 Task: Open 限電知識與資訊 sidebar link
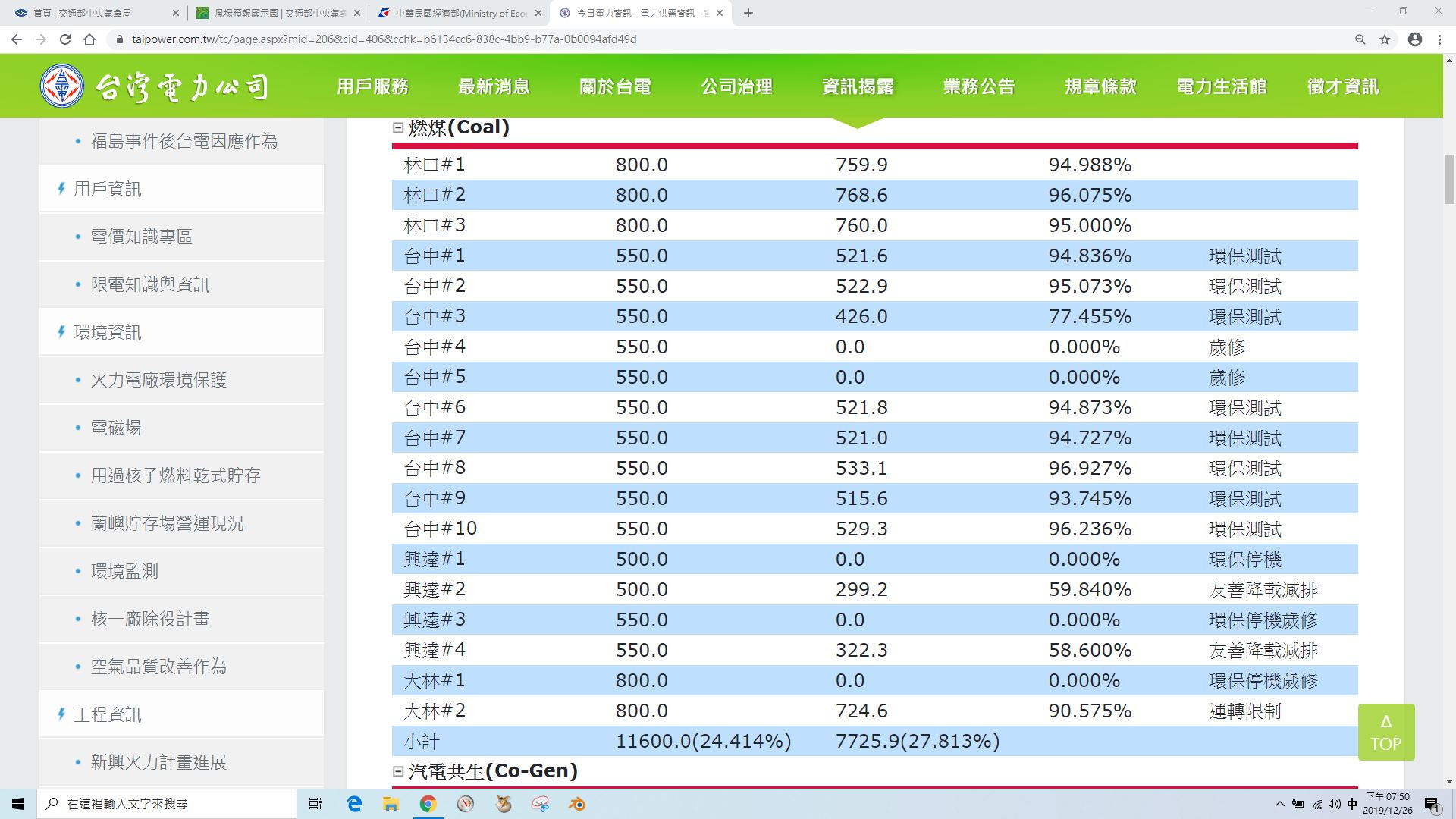coord(149,284)
